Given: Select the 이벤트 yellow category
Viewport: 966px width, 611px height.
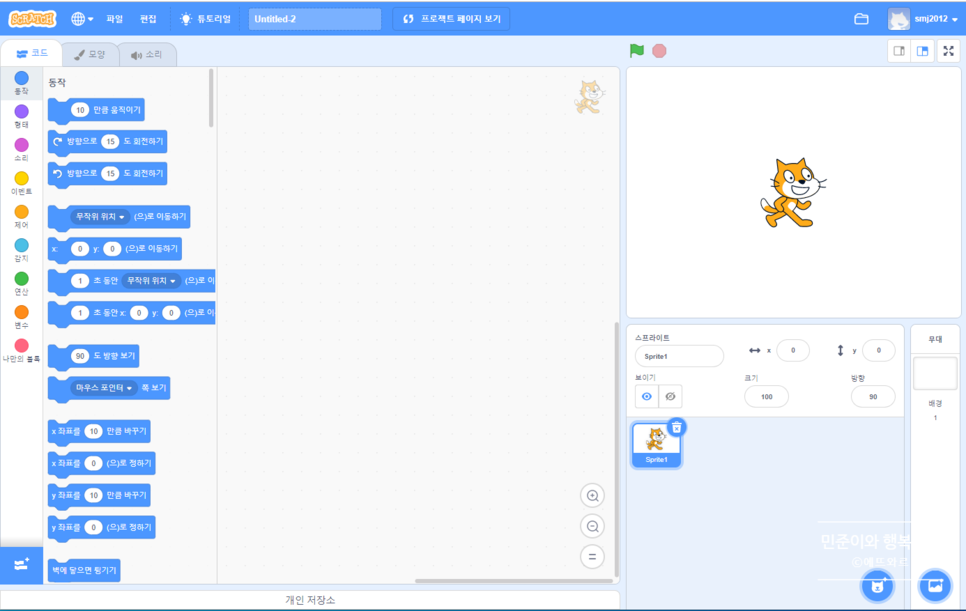Looking at the screenshot, I should click(x=21, y=183).
